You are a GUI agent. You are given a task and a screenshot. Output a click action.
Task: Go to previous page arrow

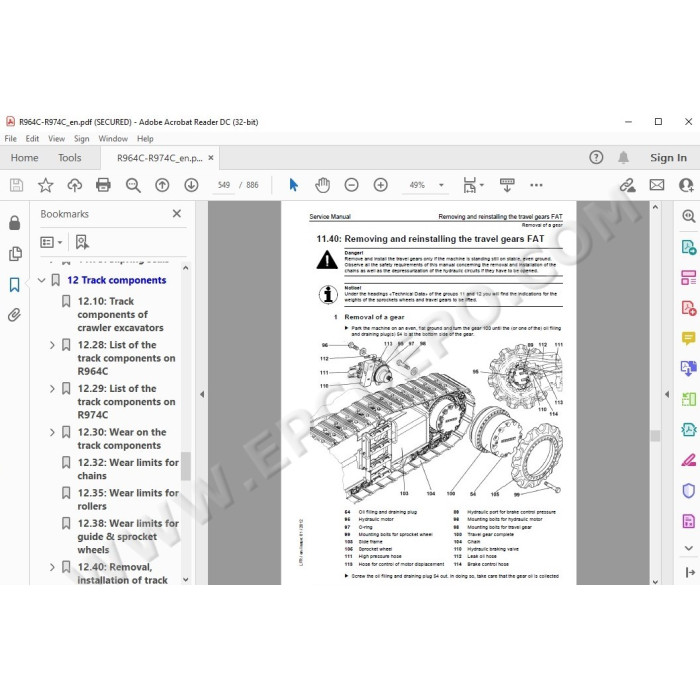tap(162, 185)
